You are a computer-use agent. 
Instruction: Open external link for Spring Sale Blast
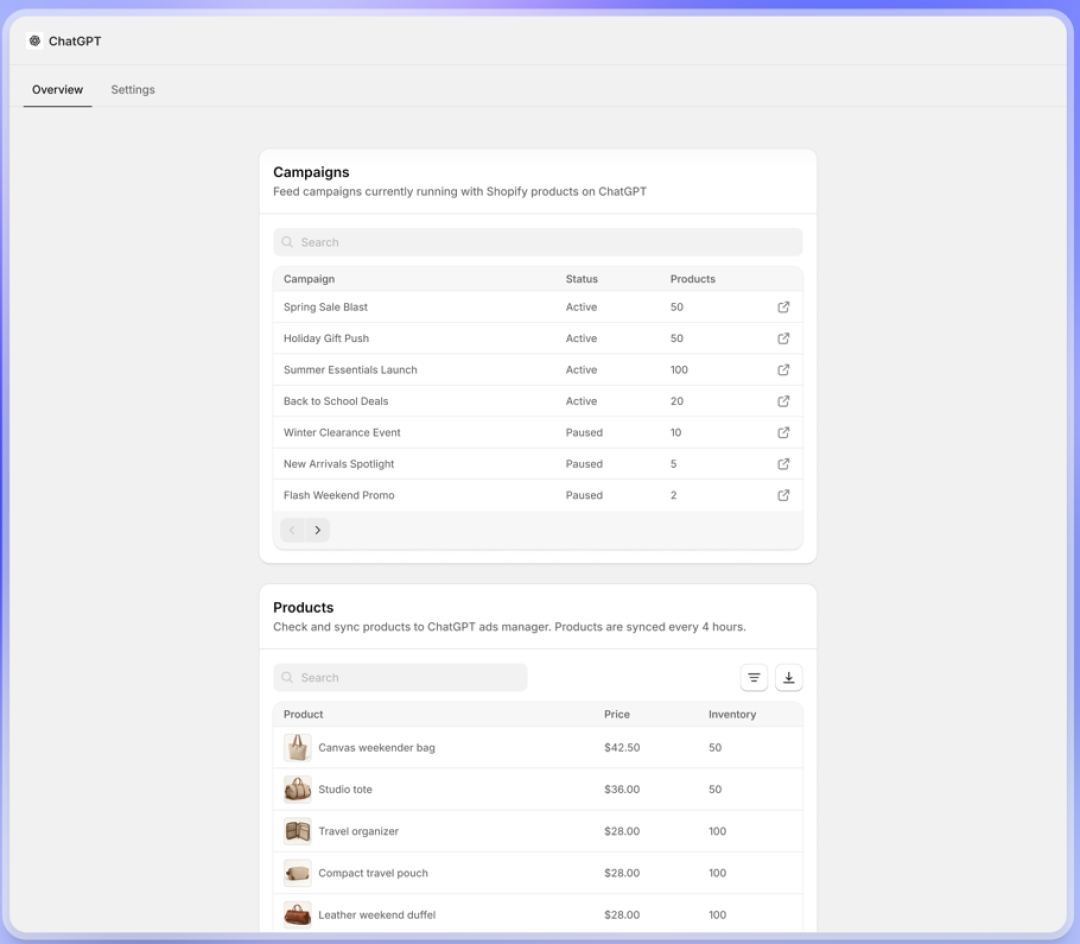click(783, 307)
